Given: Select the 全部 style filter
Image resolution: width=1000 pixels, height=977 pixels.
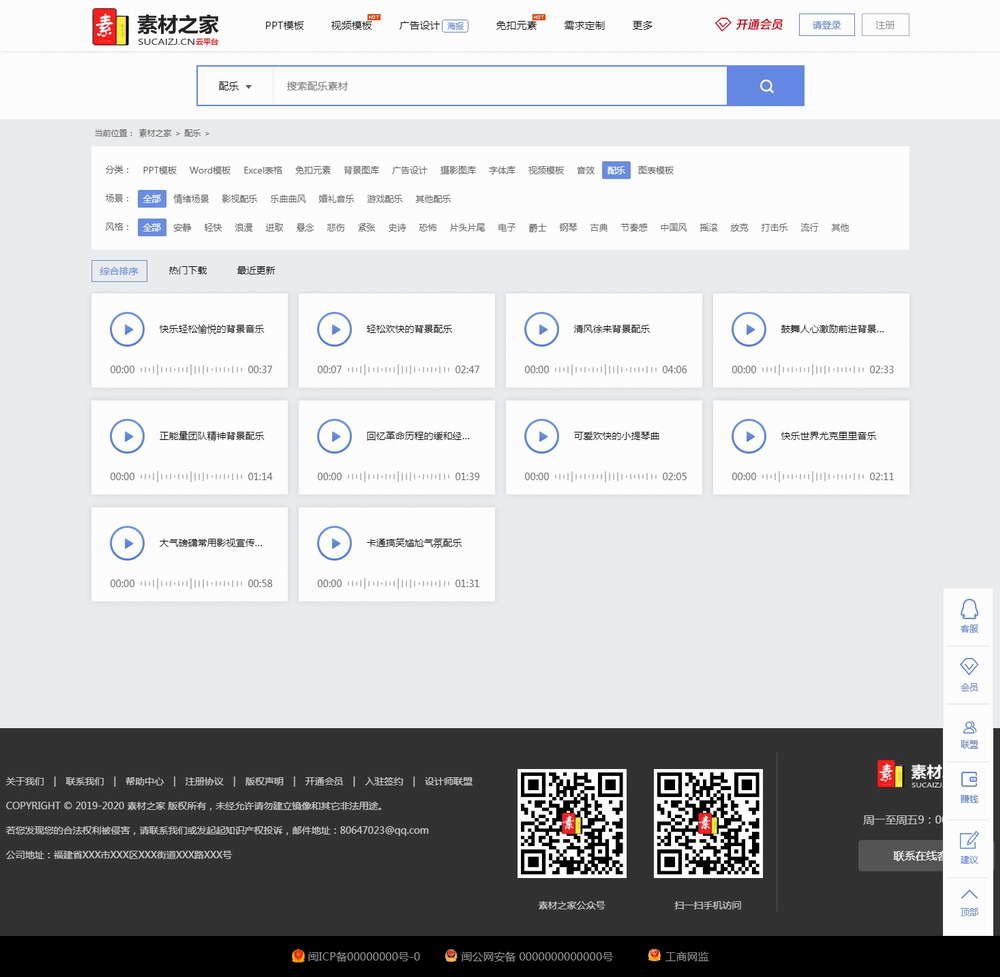Looking at the screenshot, I should (152, 228).
